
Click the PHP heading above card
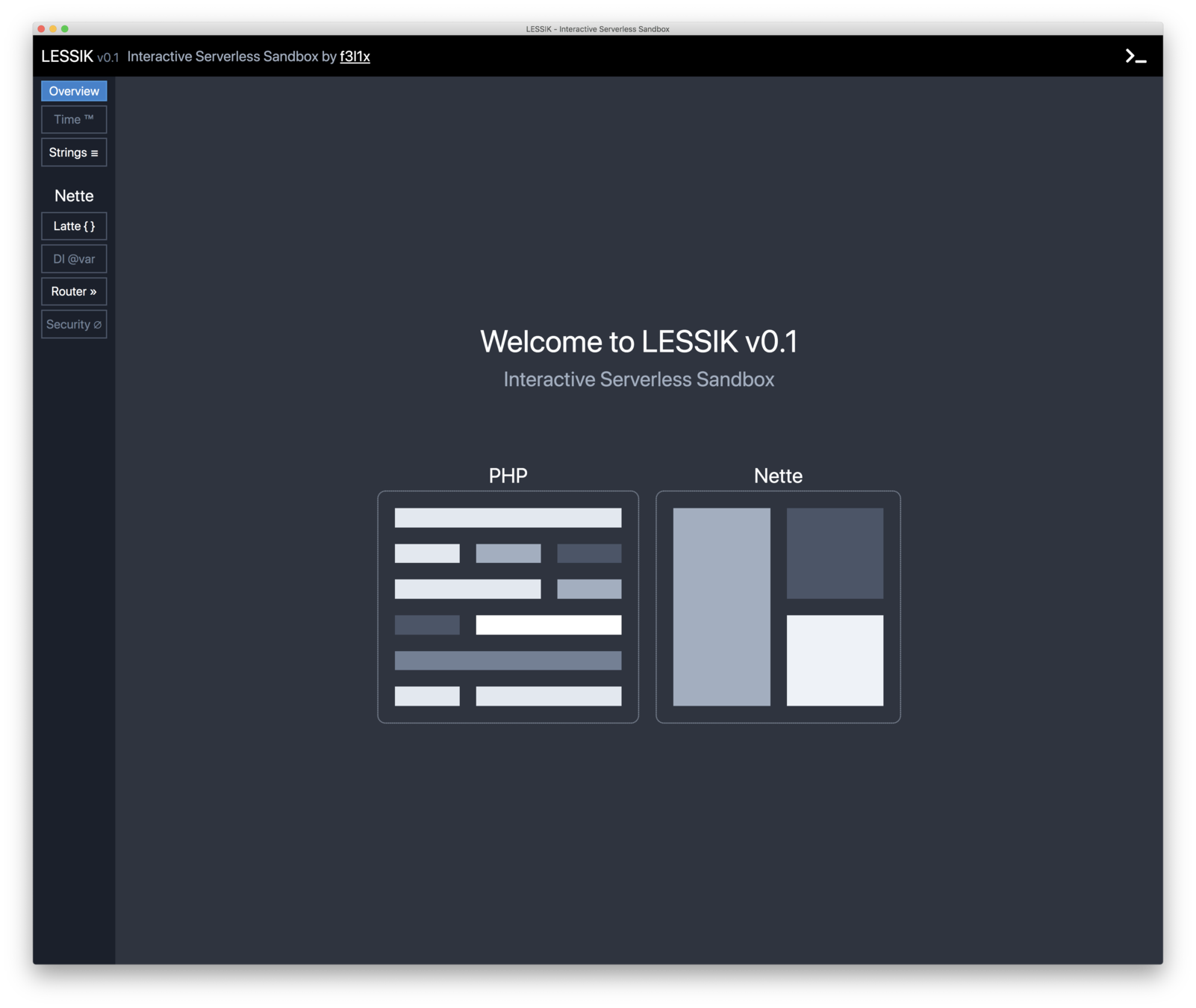(x=508, y=476)
